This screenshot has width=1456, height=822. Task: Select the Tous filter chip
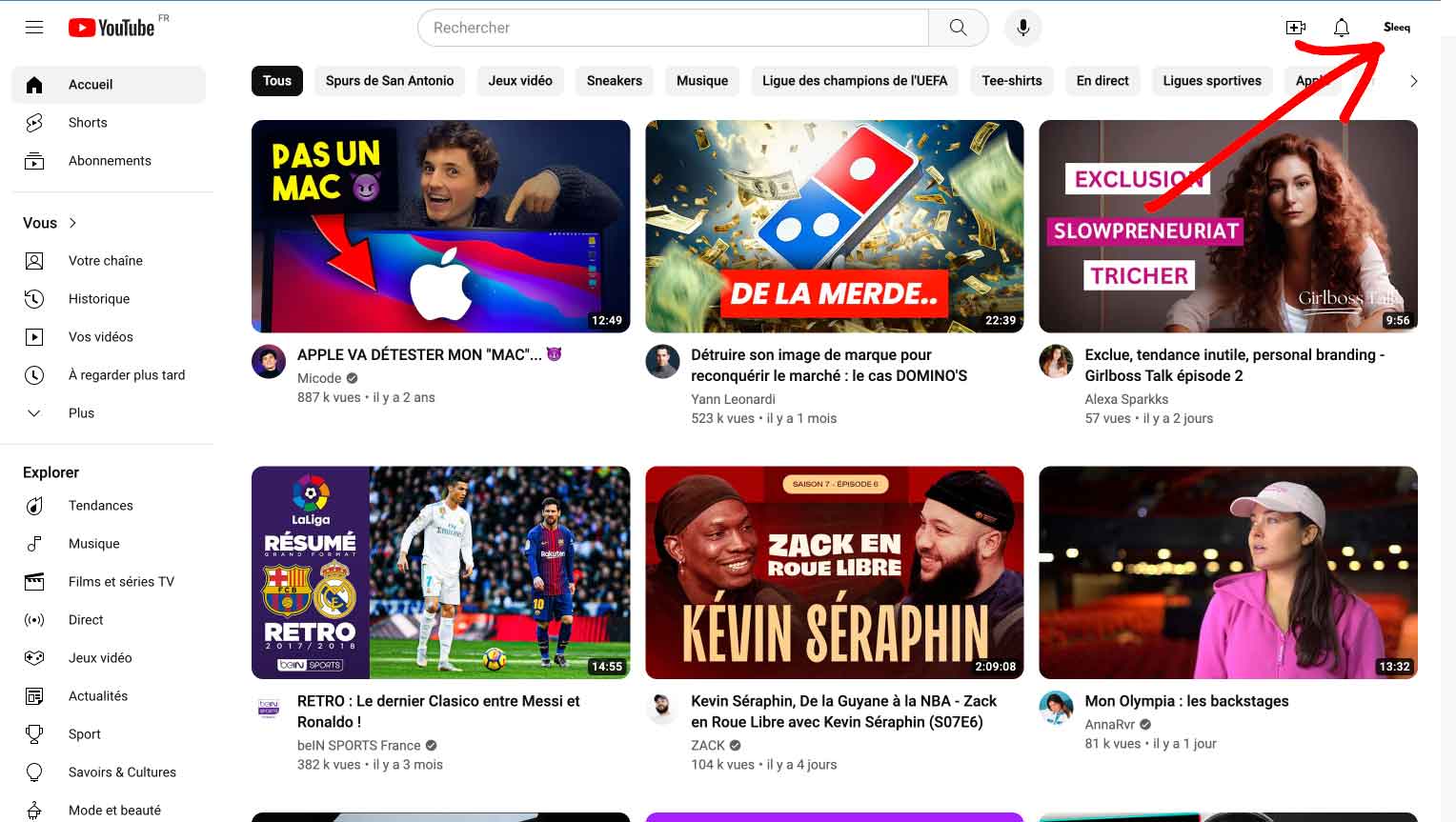(277, 81)
